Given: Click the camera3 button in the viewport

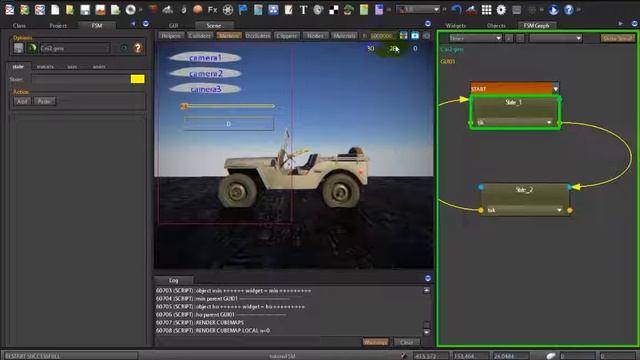Looking at the screenshot, I should coord(205,89).
